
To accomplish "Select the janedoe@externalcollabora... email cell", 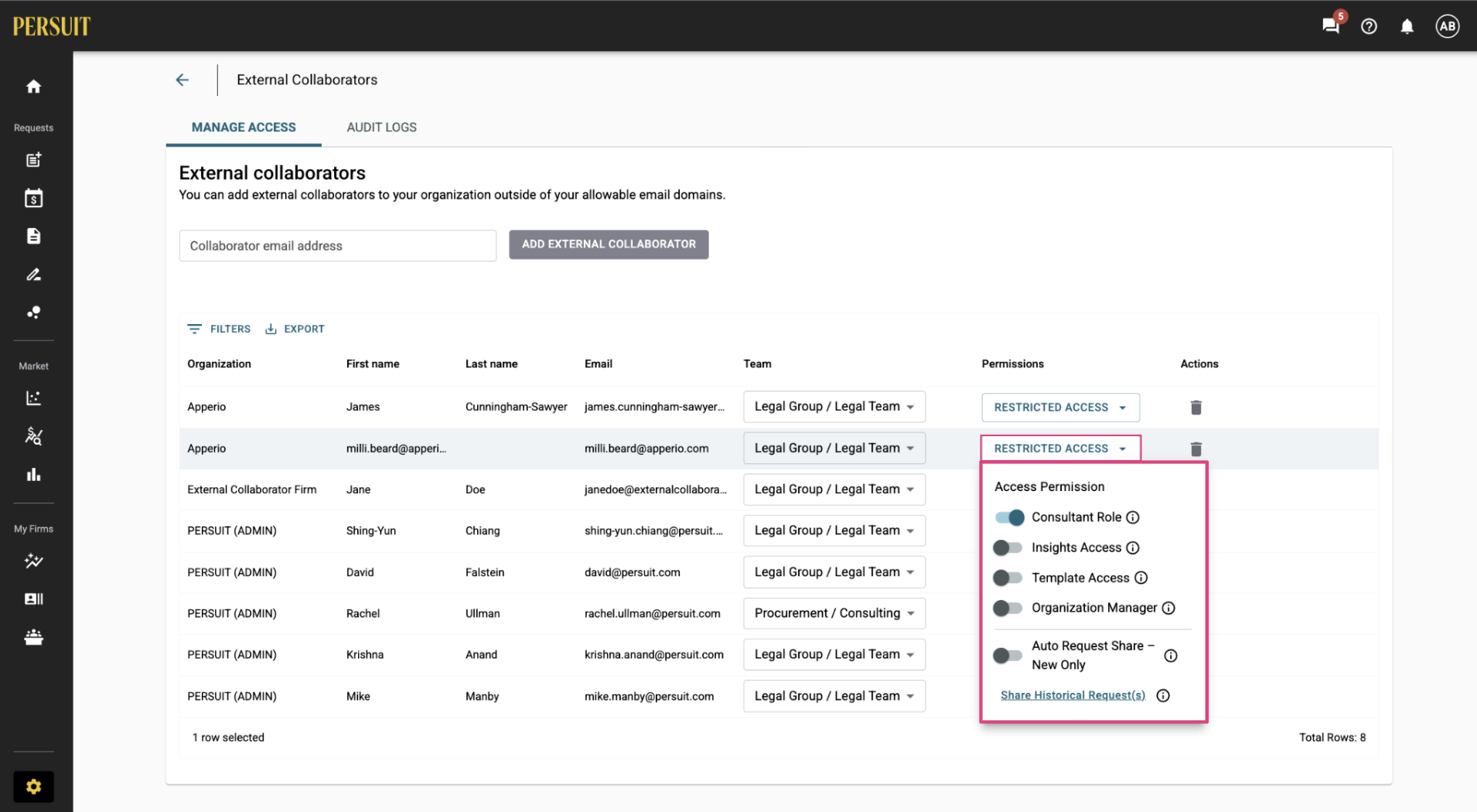I will click(656, 490).
